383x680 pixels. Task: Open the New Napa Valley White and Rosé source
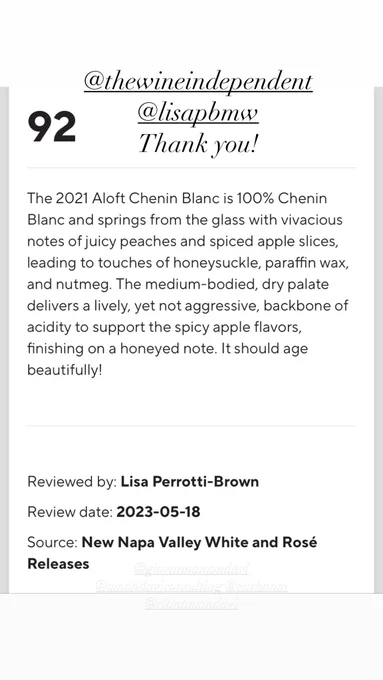coord(172,553)
